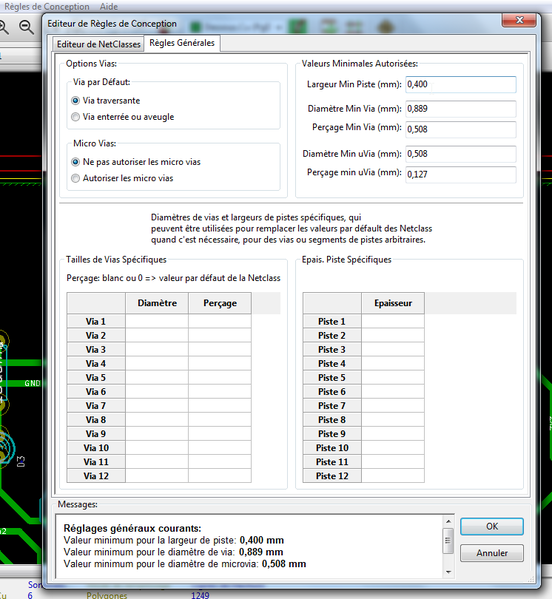The width and height of the screenshot is (552, 599).
Task: Click the GND label on the PCB canvas
Action: click(32, 384)
